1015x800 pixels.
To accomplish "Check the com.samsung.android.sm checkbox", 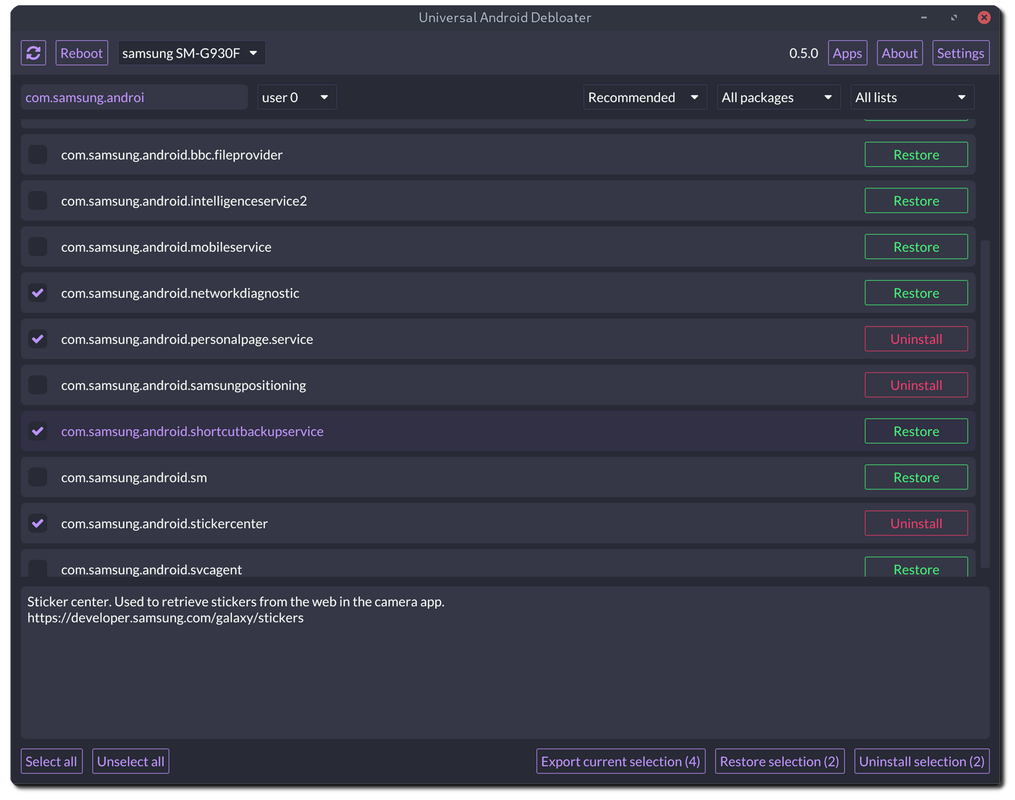I will point(38,477).
